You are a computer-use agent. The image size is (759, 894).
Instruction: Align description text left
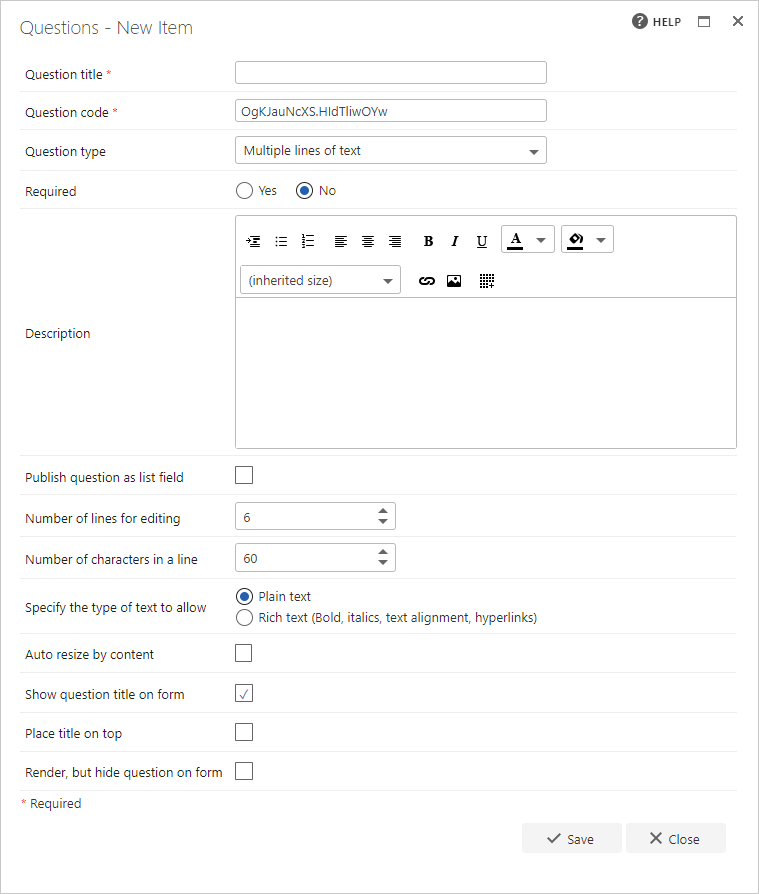pyautogui.click(x=340, y=241)
